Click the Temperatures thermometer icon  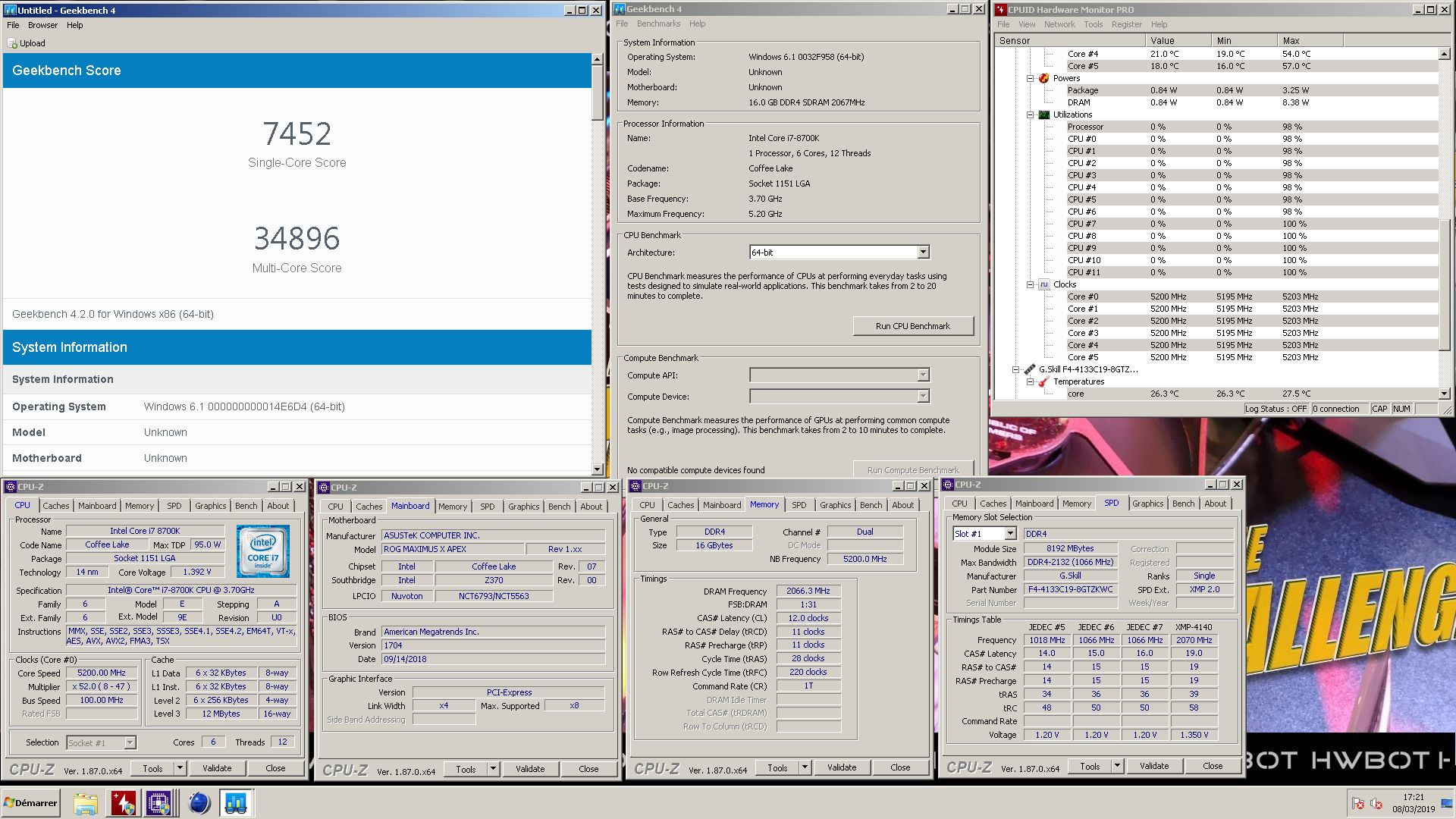tap(1044, 381)
